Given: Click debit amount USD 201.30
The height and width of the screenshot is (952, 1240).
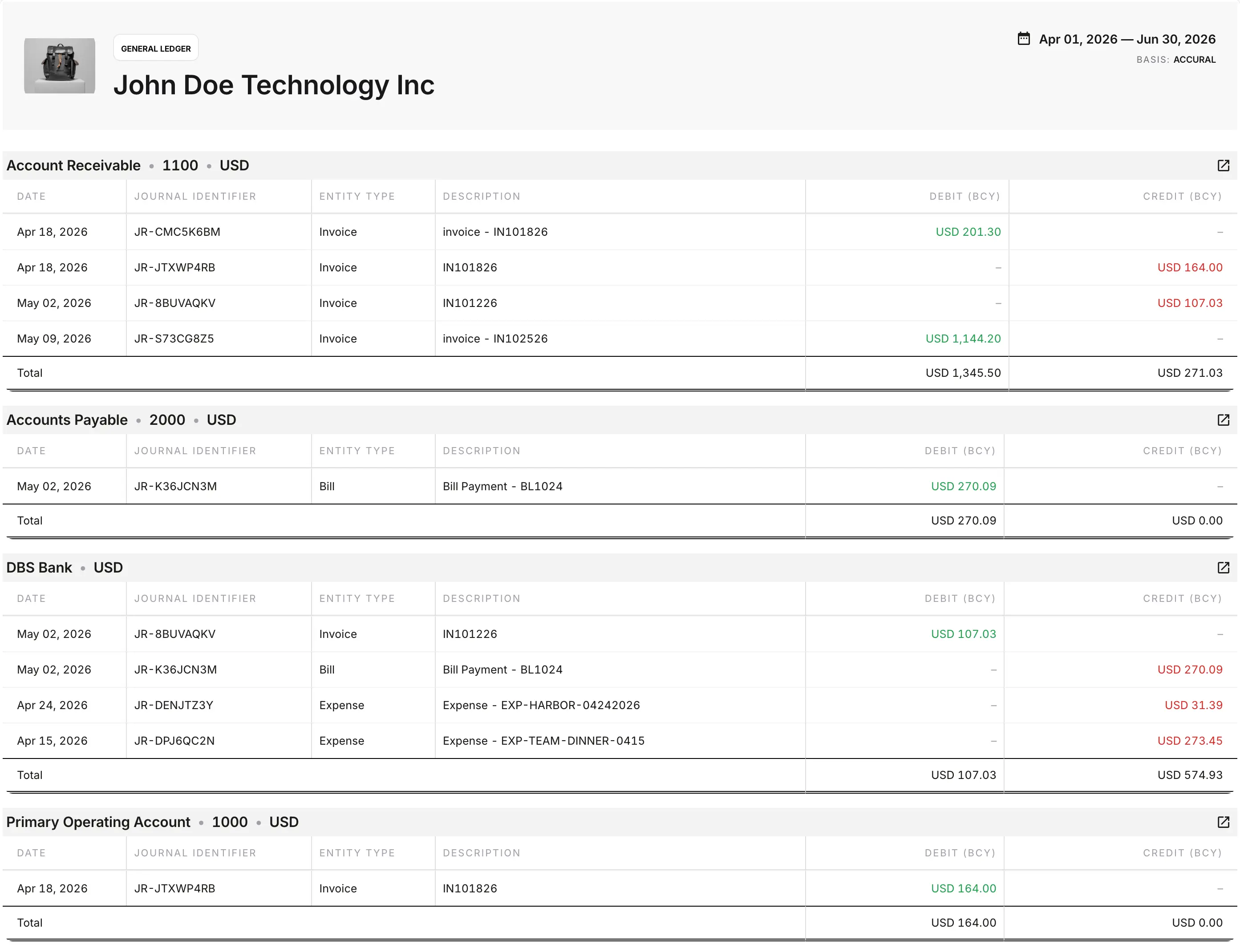Looking at the screenshot, I should (x=968, y=232).
